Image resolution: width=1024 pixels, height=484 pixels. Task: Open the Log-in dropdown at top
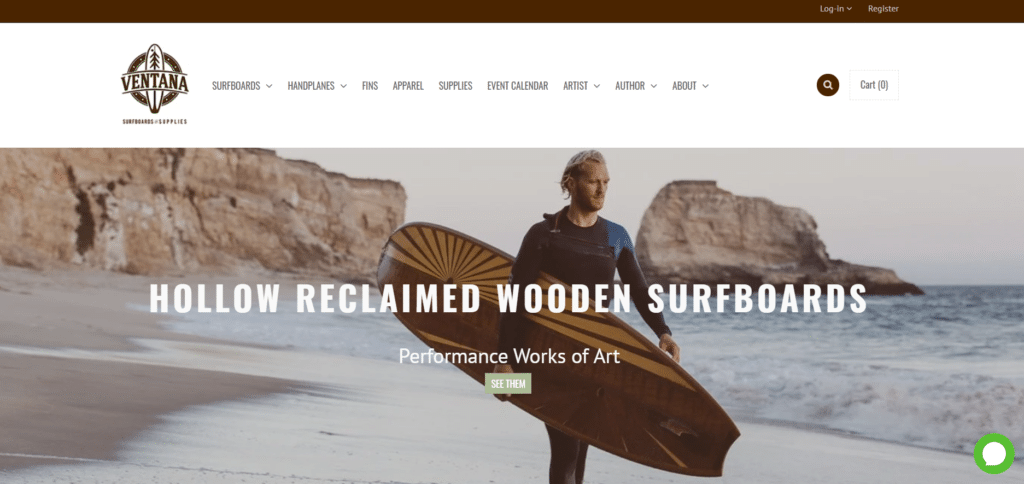point(836,8)
